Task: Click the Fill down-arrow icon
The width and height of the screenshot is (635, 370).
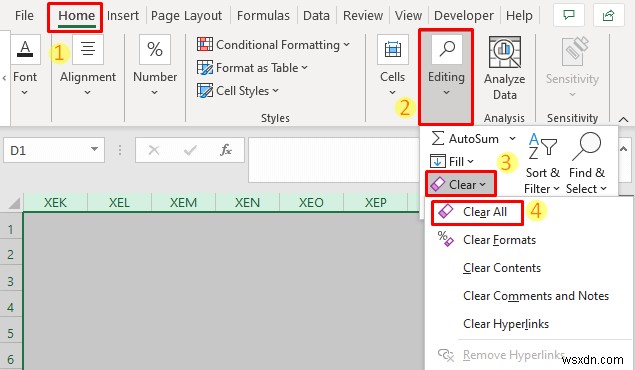Action: (437, 161)
